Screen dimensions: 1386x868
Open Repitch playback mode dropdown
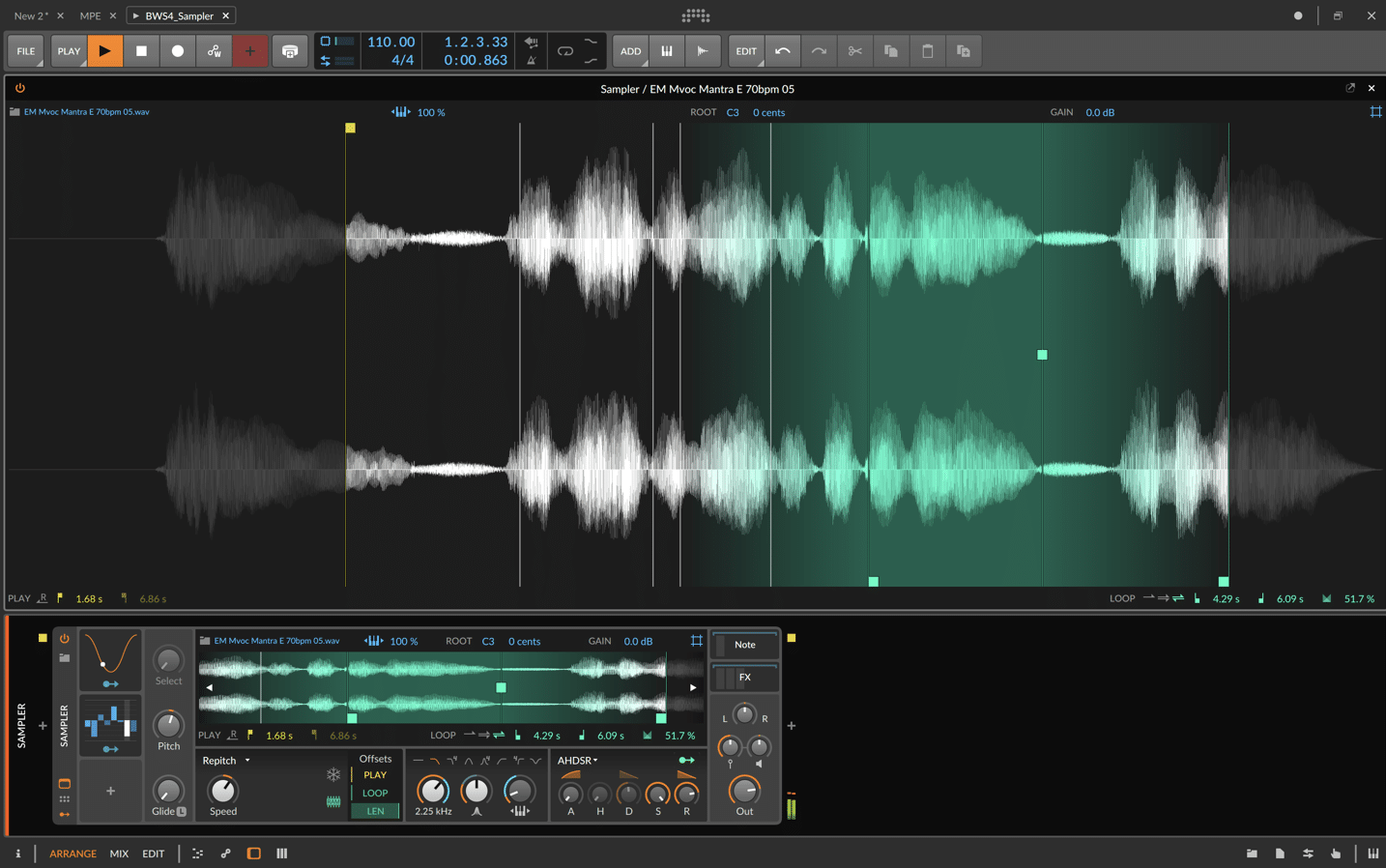tap(226, 761)
